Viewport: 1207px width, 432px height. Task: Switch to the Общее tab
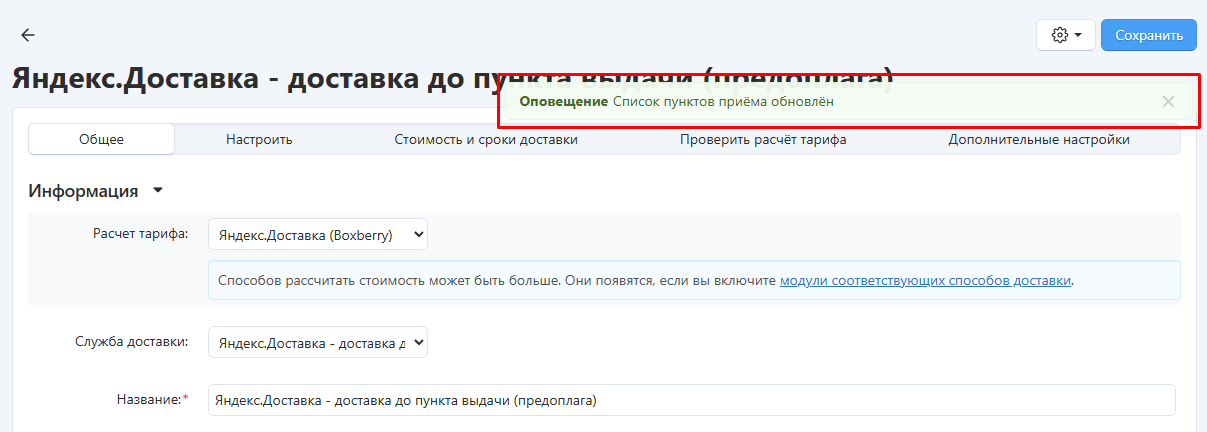coord(102,139)
